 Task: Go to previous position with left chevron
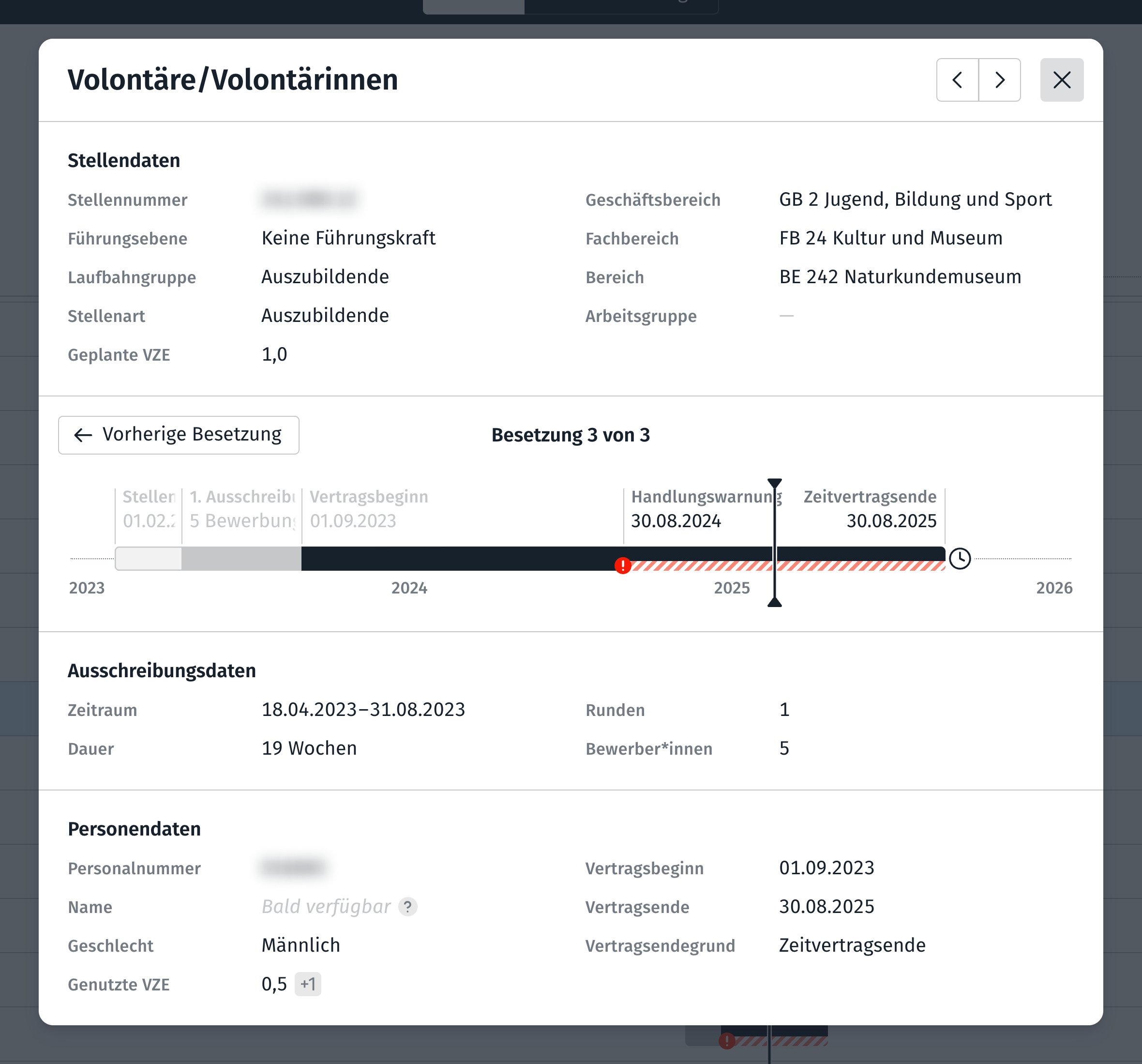[x=957, y=80]
